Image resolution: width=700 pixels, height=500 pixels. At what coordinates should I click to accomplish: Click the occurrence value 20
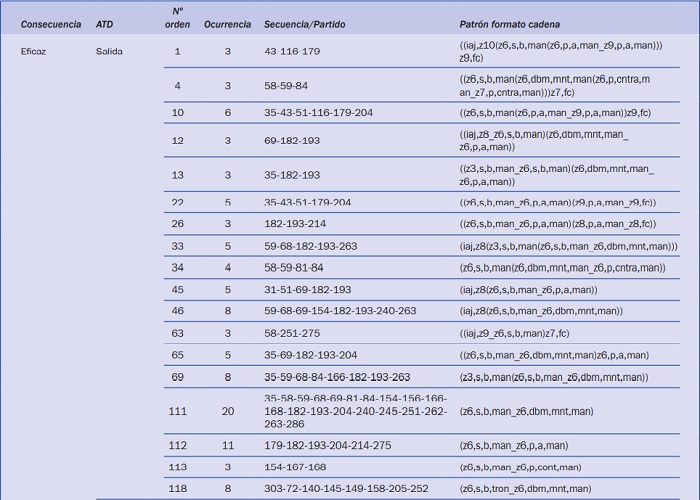click(x=227, y=411)
